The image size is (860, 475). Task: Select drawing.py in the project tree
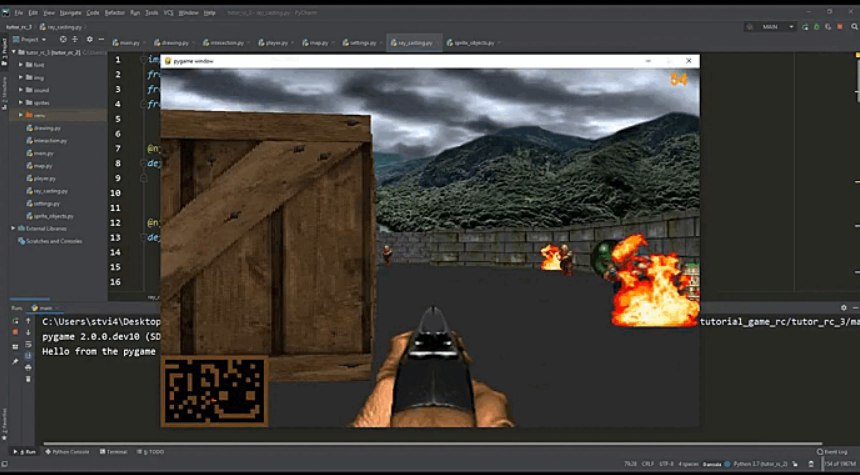(44, 128)
